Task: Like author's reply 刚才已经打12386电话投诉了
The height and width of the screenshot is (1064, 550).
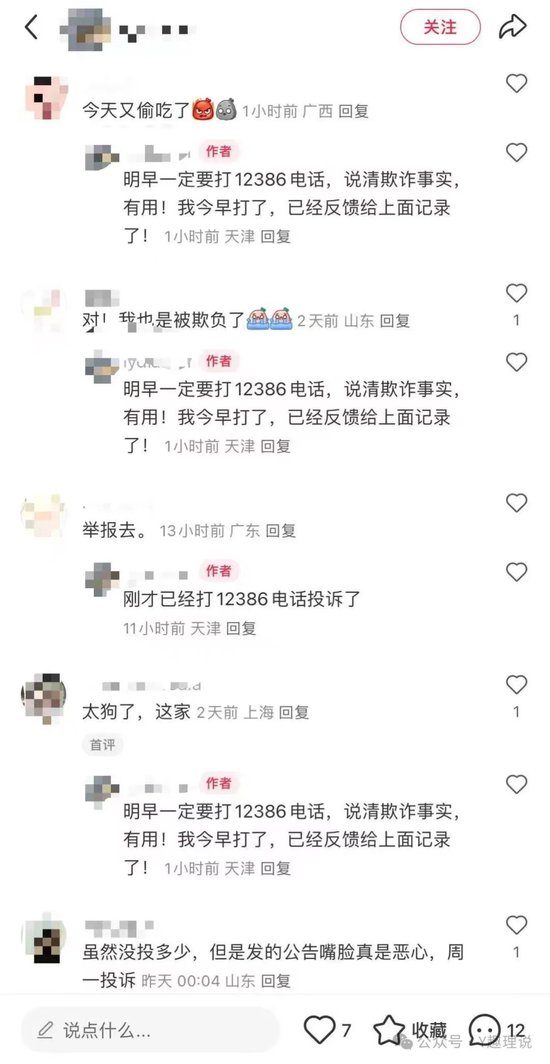Action: click(517, 572)
